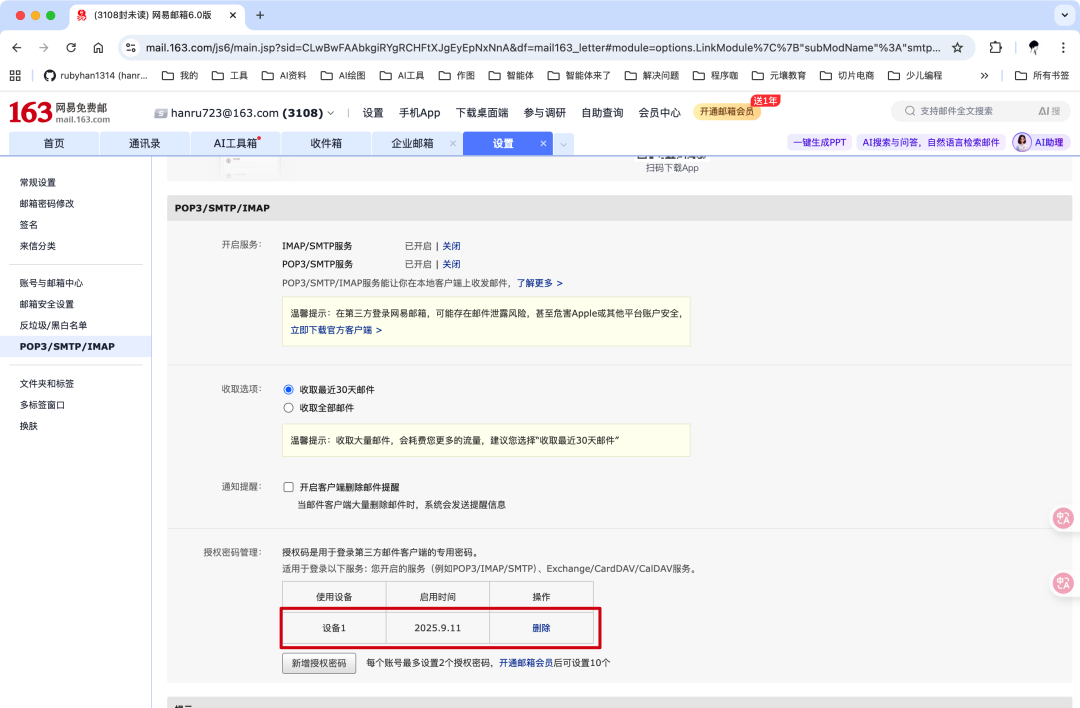Click the 一键生成PPT shortcut
Viewport: 1080px width, 708px height.
pyautogui.click(x=819, y=141)
